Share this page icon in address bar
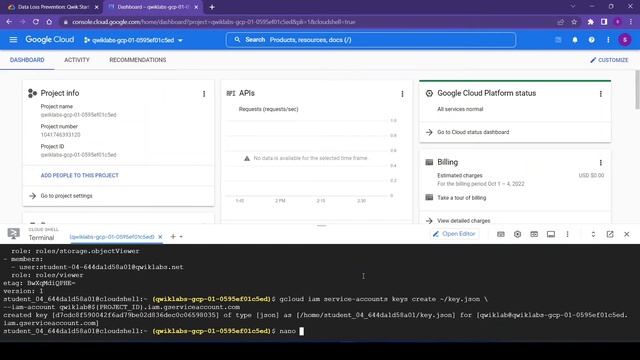 click(560, 22)
